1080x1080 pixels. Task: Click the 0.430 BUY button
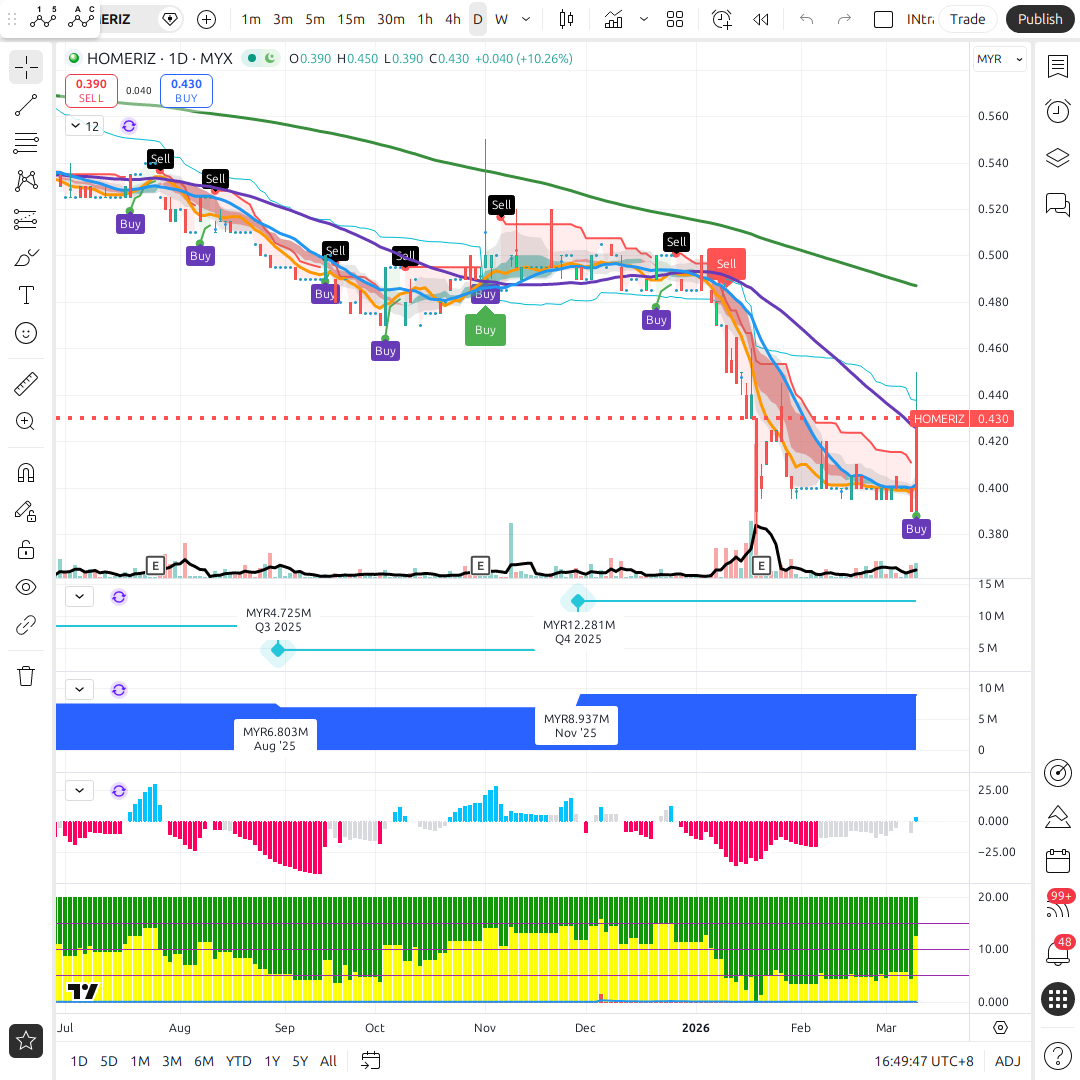click(x=186, y=91)
